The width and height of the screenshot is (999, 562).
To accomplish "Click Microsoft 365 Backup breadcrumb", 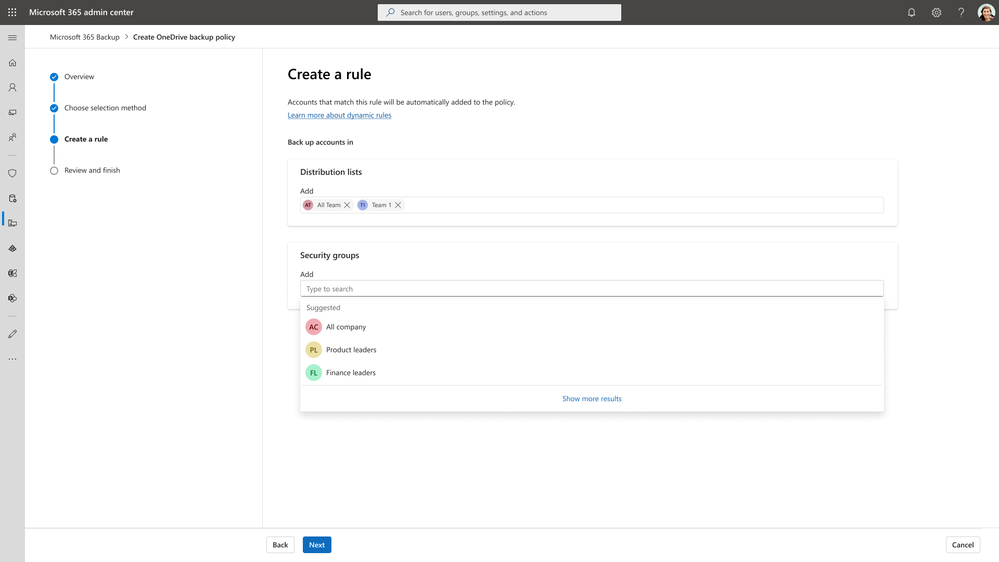I will click(x=85, y=37).
